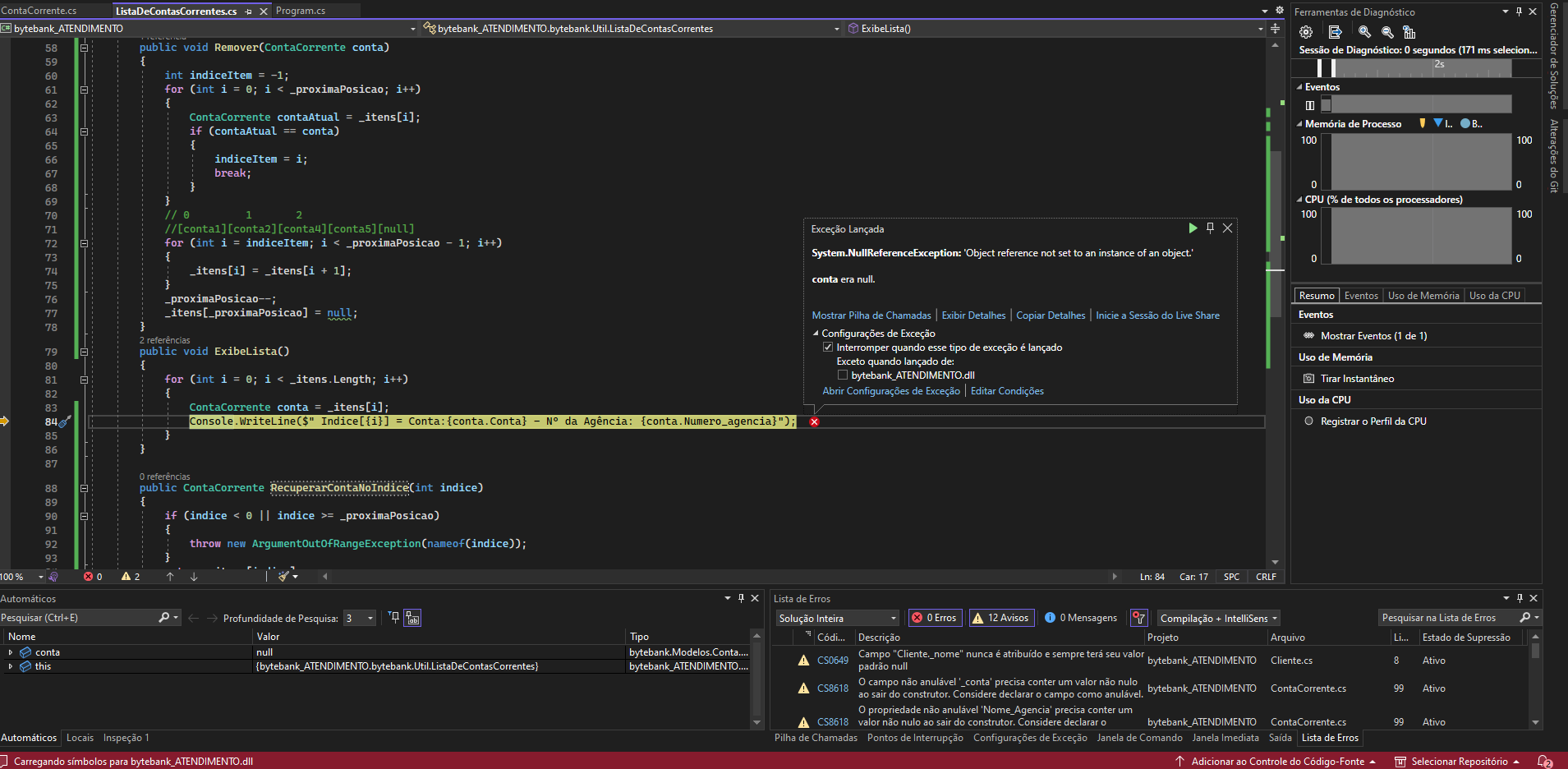The image size is (1568, 769).
Task: Switch to the Locais tab
Action: 80,738
